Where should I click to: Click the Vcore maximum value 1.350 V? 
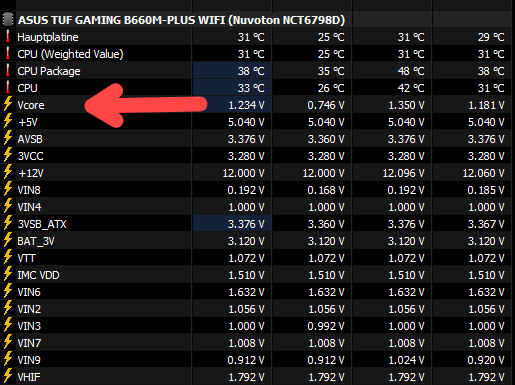coord(406,105)
